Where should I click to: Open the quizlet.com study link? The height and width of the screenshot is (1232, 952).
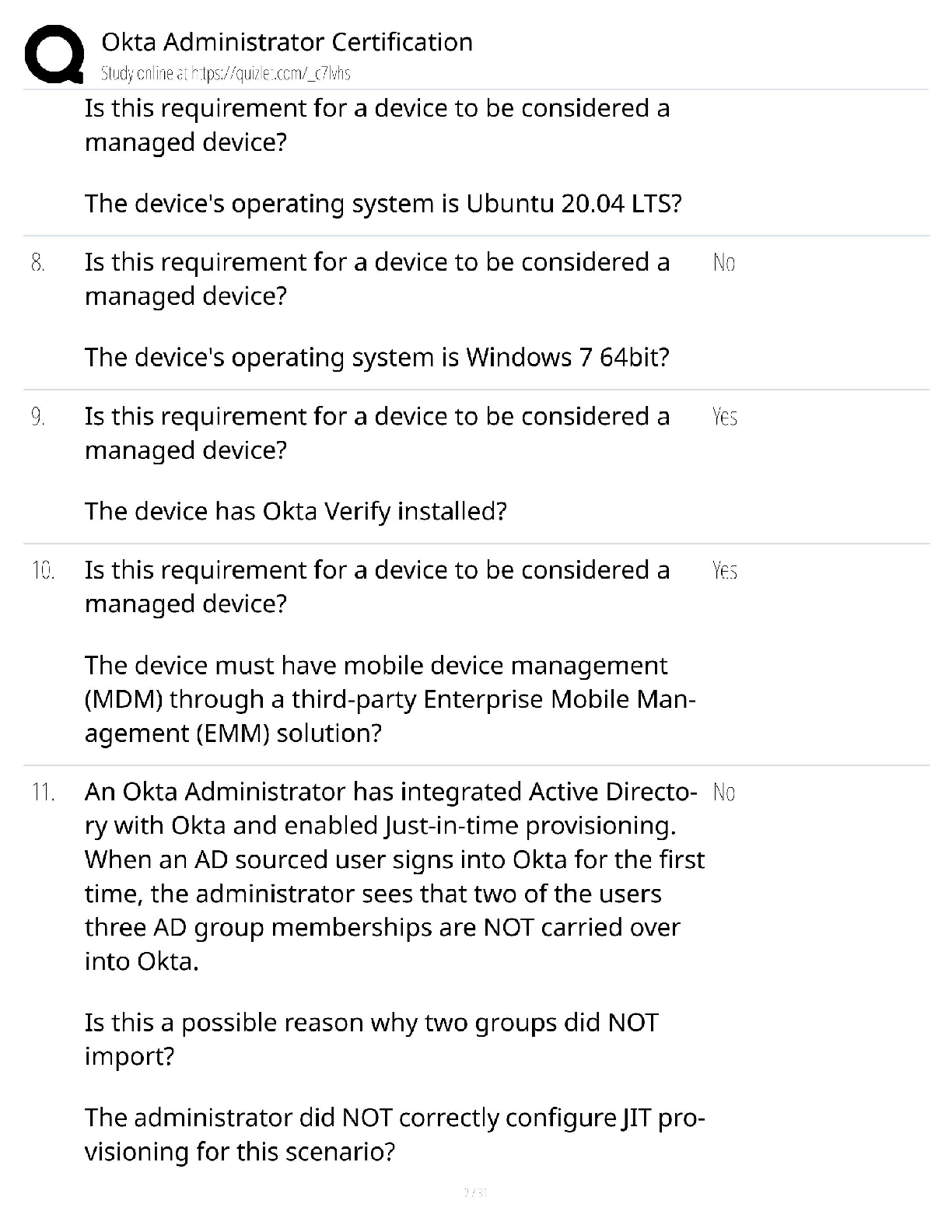pos(226,74)
